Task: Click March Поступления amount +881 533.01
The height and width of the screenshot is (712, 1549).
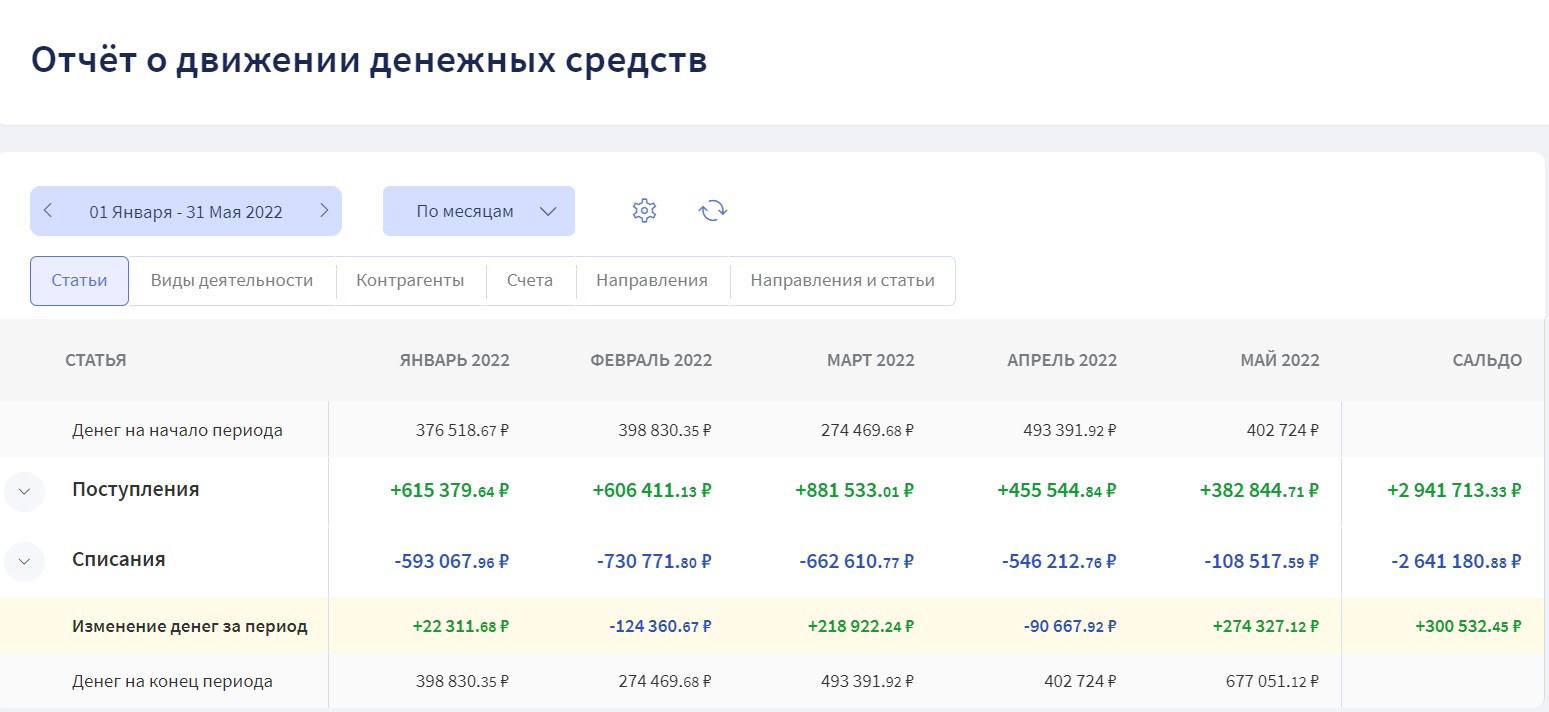Action: point(854,491)
